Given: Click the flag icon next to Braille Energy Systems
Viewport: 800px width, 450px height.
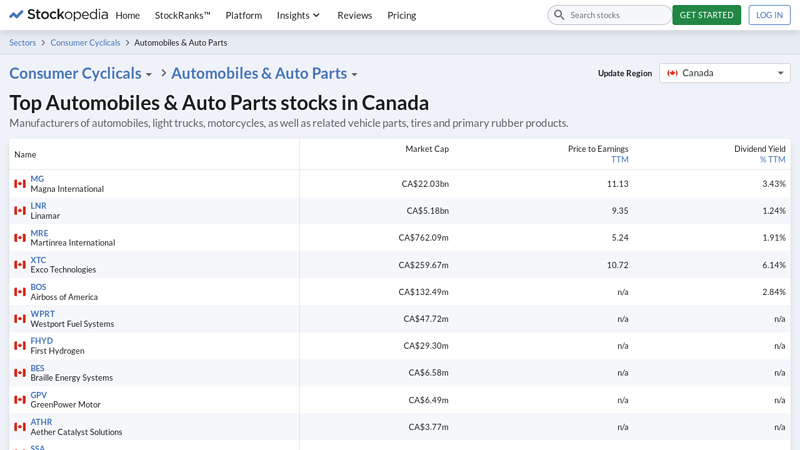Looking at the screenshot, I should pyautogui.click(x=20, y=373).
